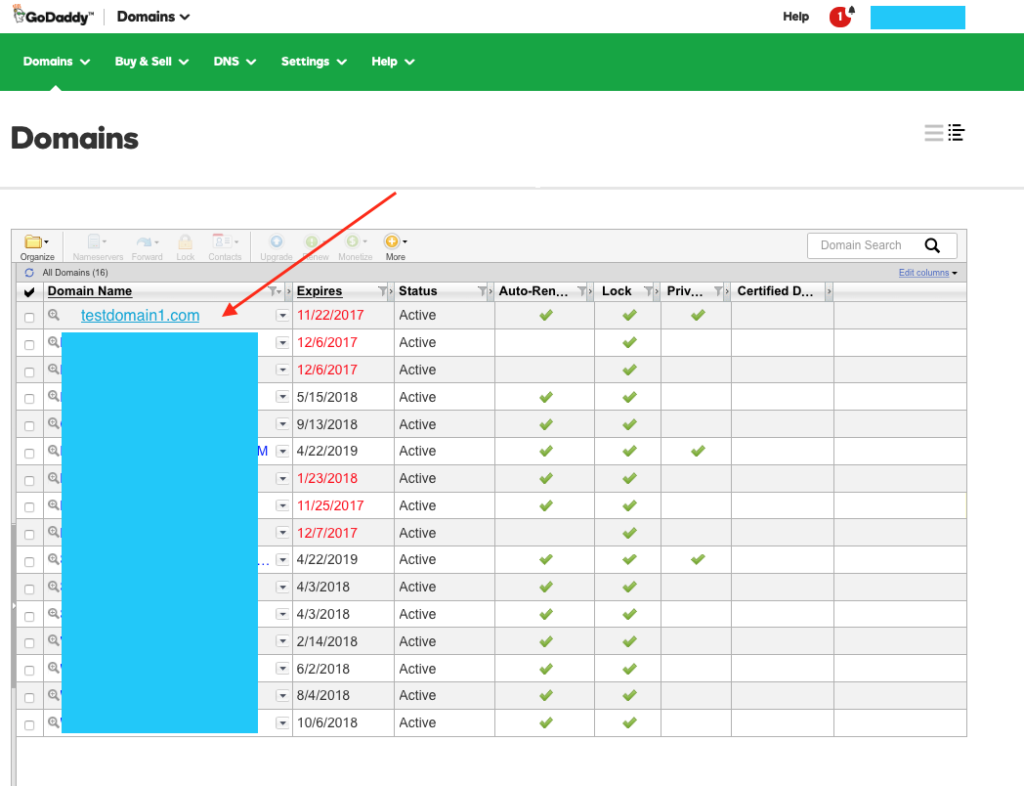The image size is (1024, 786).
Task: Click the Upgrade toolbar icon
Action: tap(276, 247)
